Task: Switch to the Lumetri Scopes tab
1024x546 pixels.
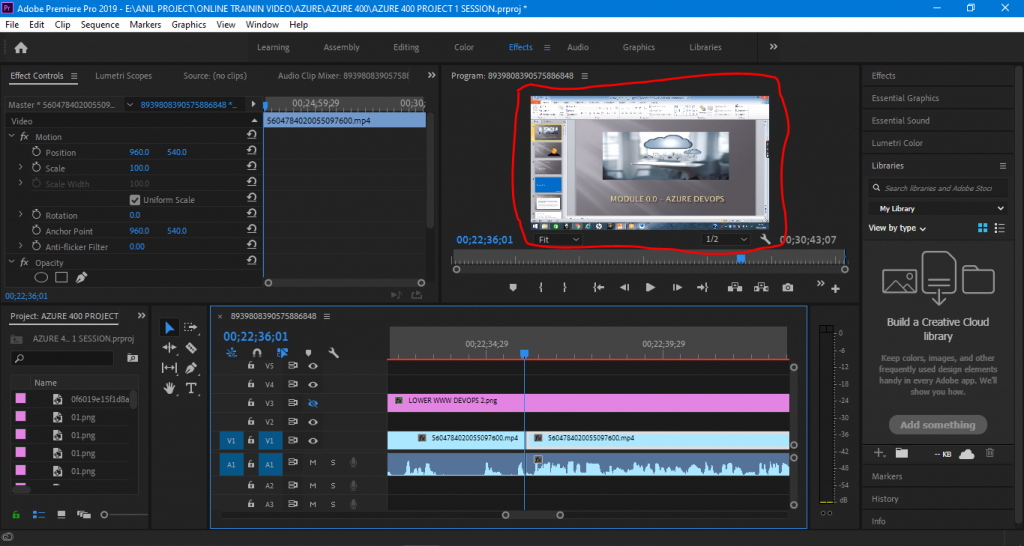Action: pos(123,76)
